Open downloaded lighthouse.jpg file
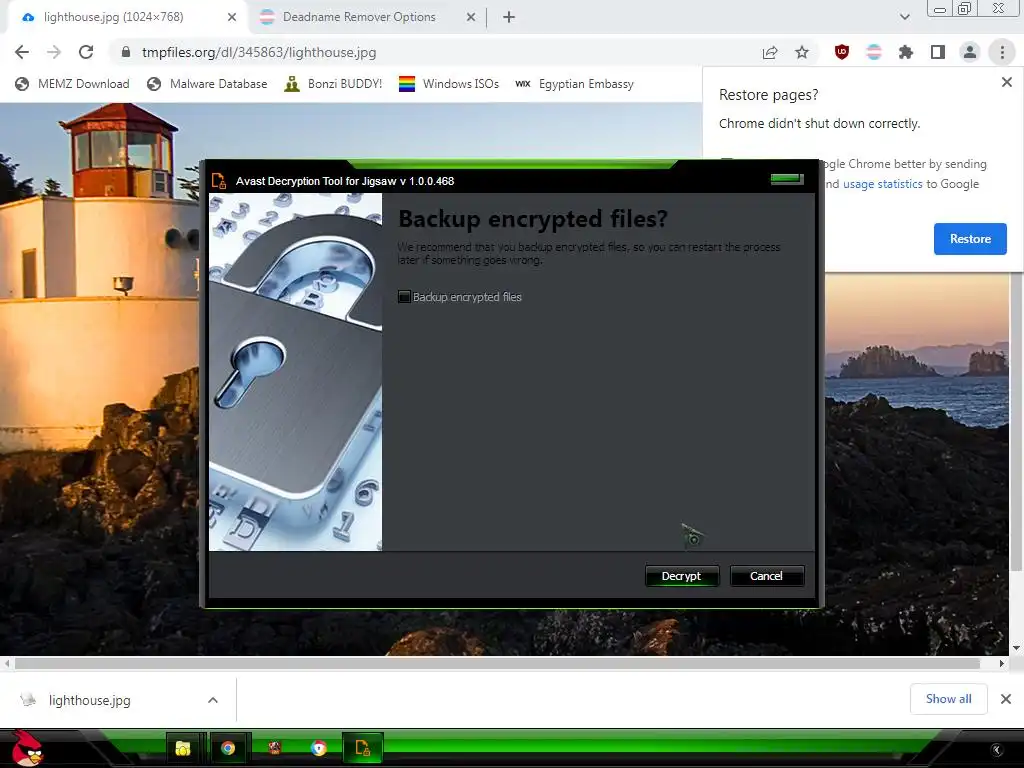 tap(89, 700)
